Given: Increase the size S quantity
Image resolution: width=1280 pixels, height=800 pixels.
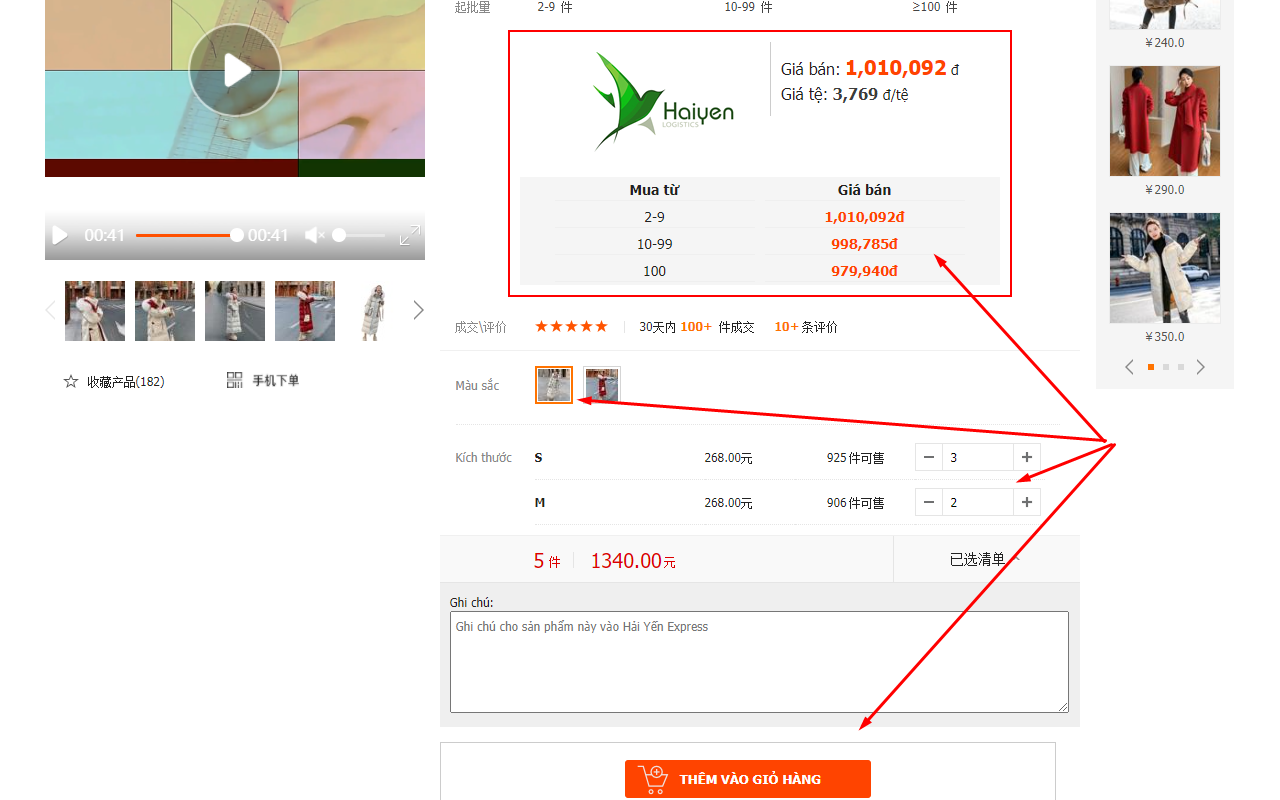Looking at the screenshot, I should click(1027, 457).
